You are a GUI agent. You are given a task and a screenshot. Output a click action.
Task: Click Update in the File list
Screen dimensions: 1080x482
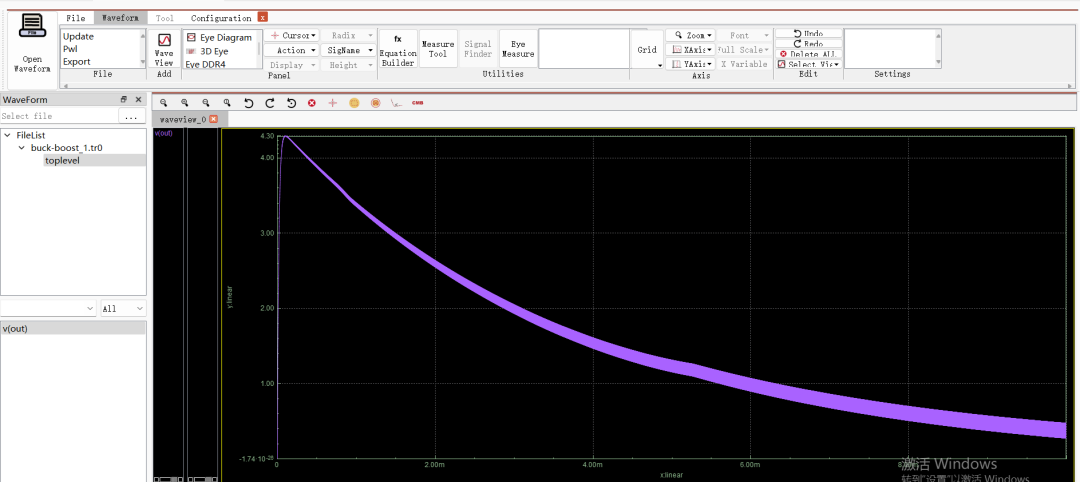pos(79,36)
